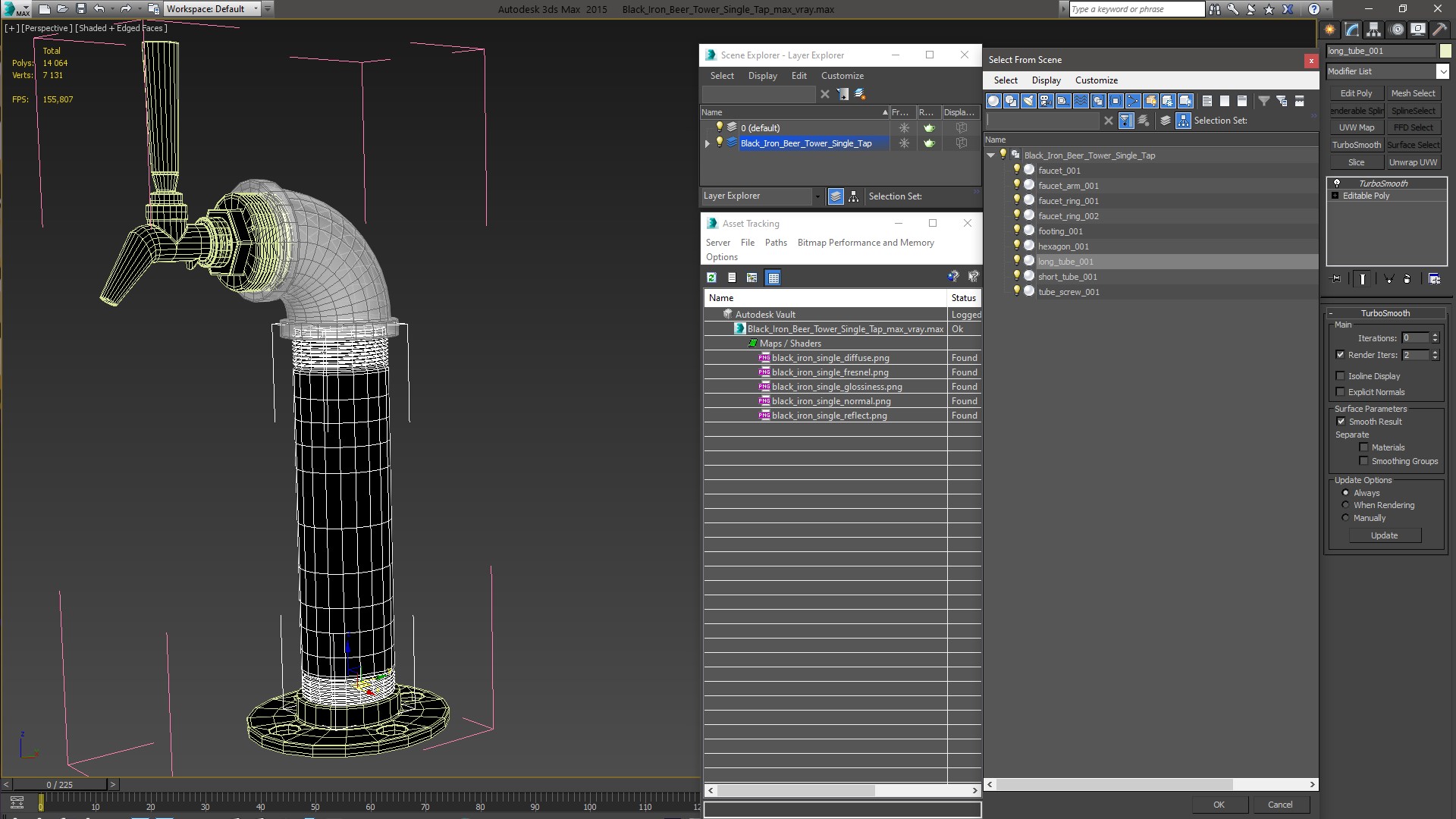The height and width of the screenshot is (819, 1456).
Task: Select hexagon_001 in the scene object list
Action: (1063, 246)
